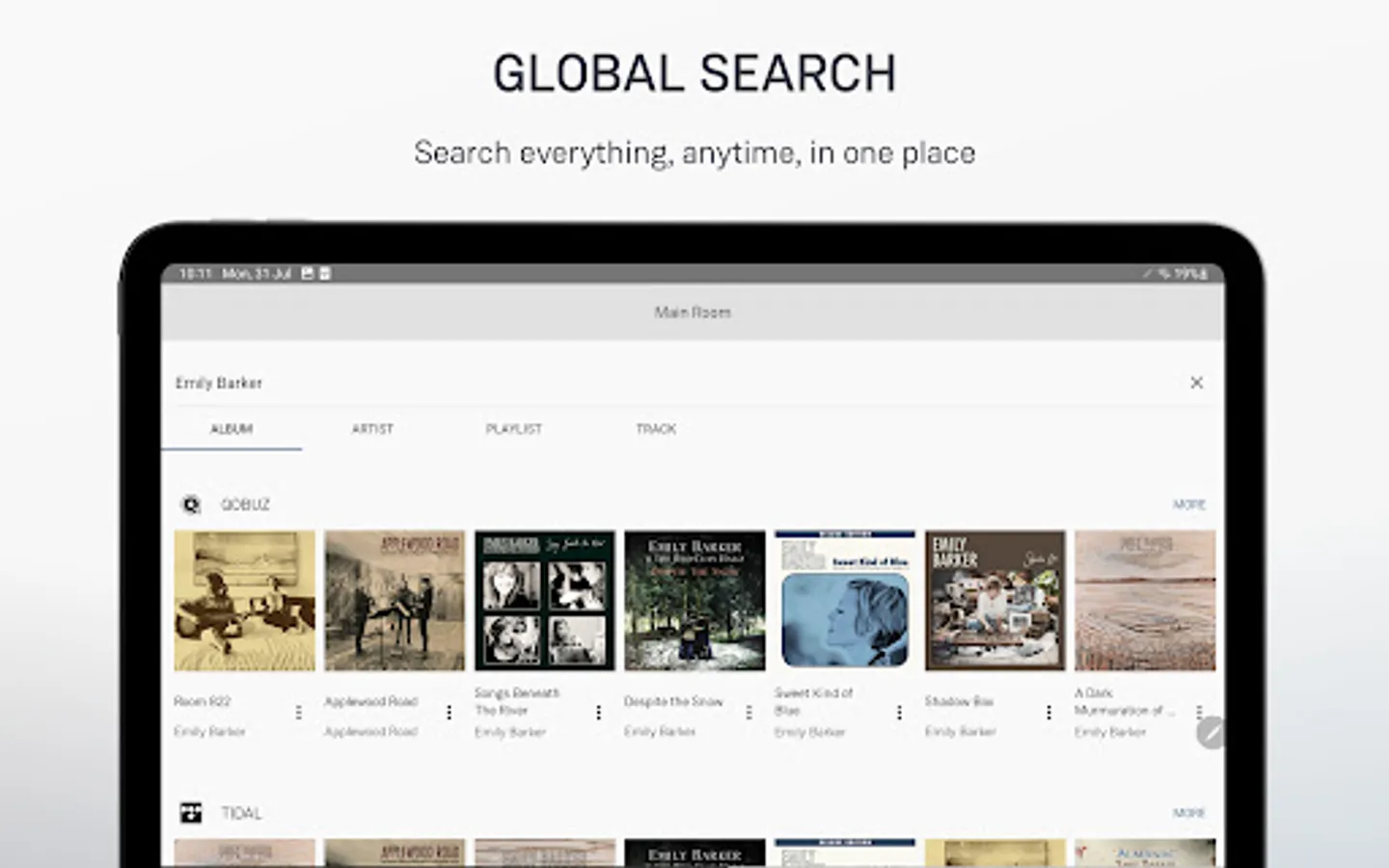Click the round pencil edit button
1389x868 pixels.
[1211, 733]
